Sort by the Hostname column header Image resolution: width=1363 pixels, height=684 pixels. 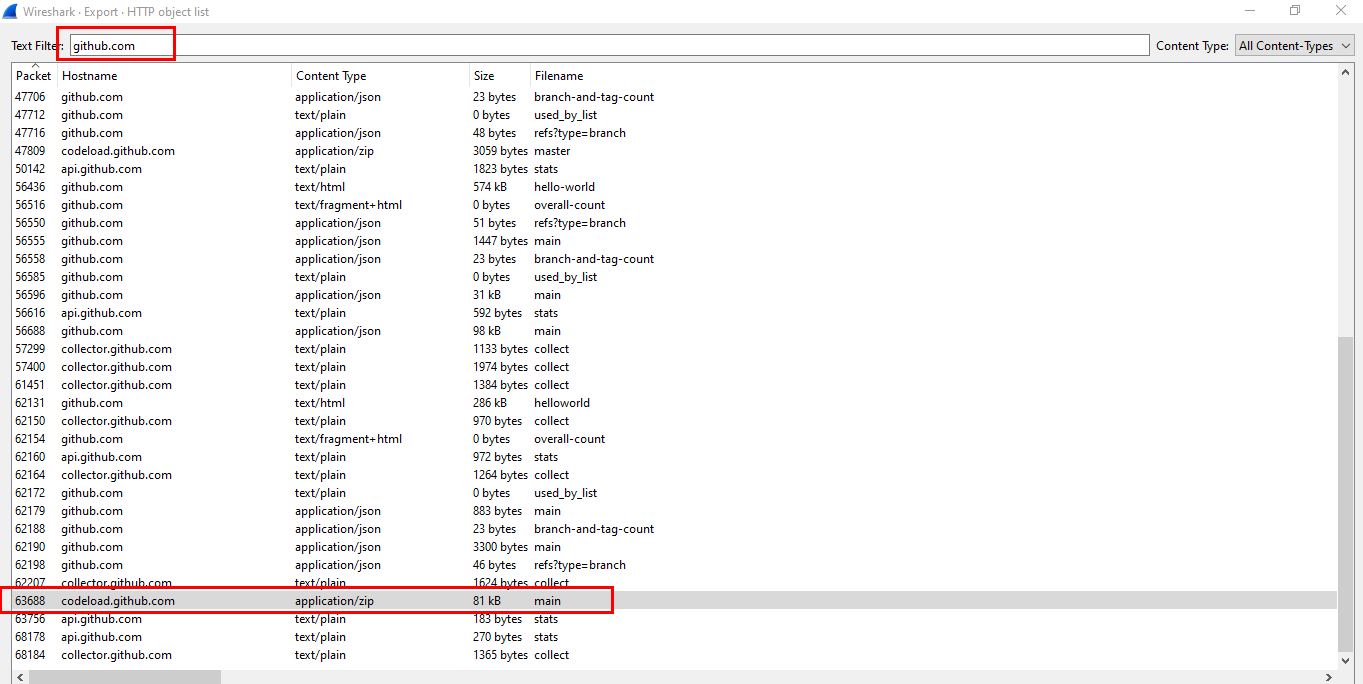pyautogui.click(x=174, y=76)
